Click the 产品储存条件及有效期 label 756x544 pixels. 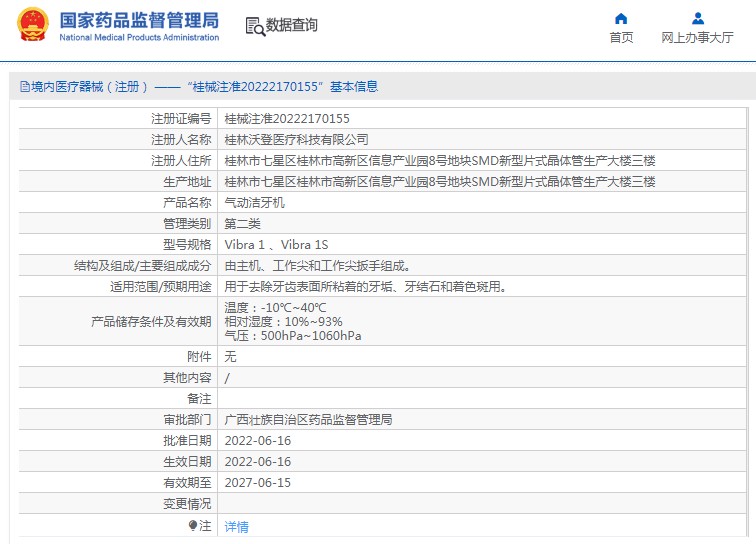pyautogui.click(x=151, y=322)
